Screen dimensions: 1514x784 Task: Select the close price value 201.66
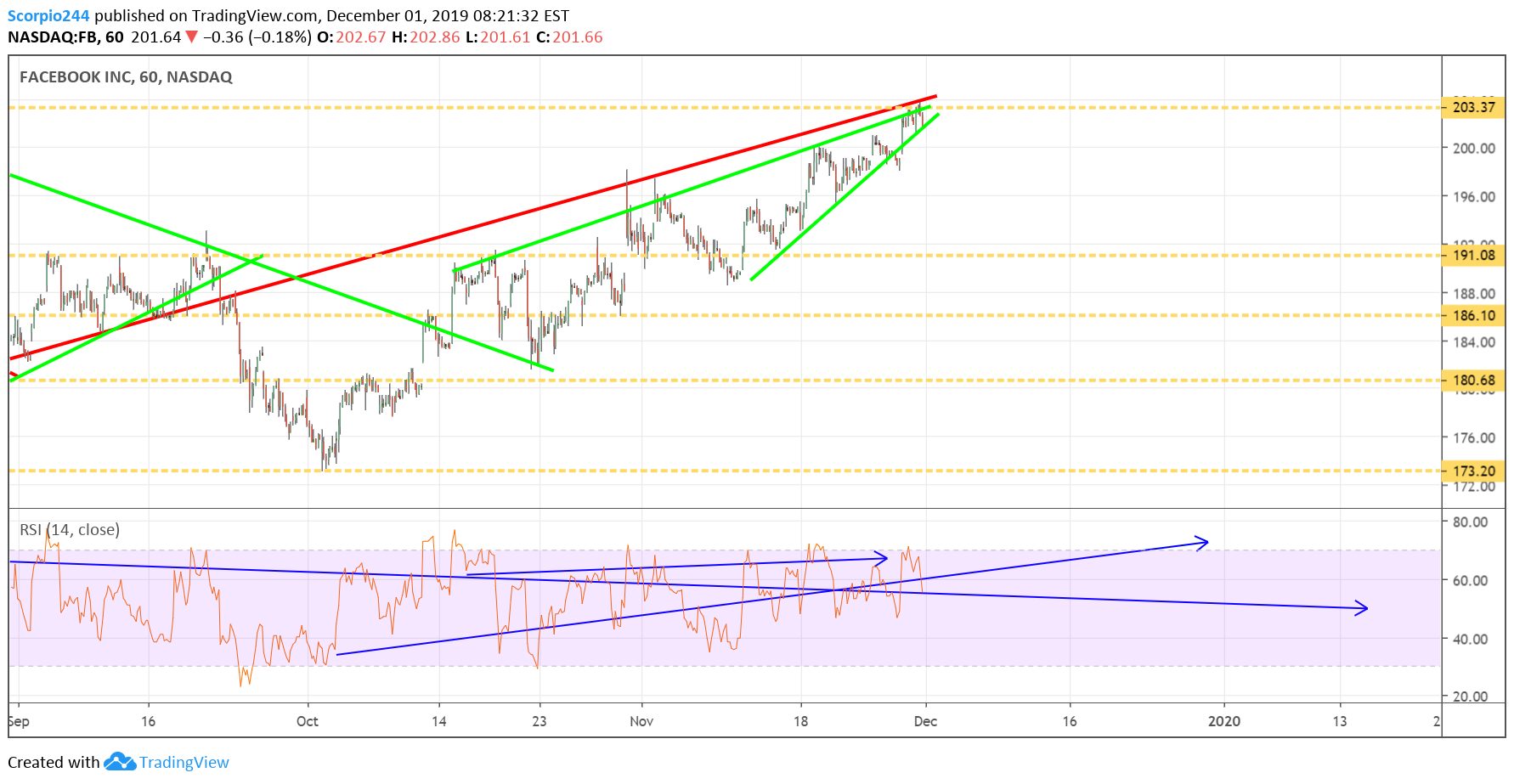pyautogui.click(x=578, y=37)
